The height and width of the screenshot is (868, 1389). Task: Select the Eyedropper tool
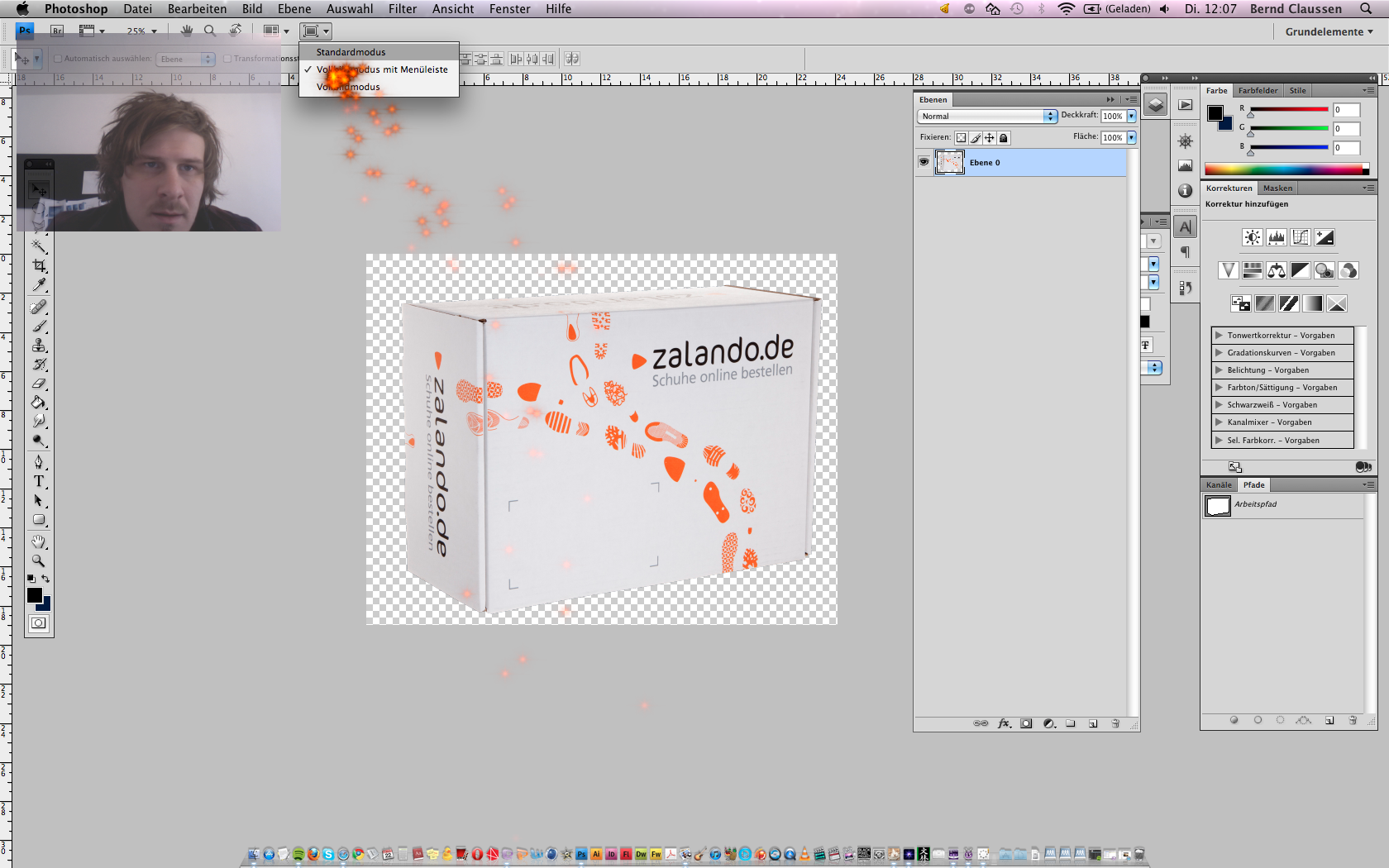pos(39,285)
